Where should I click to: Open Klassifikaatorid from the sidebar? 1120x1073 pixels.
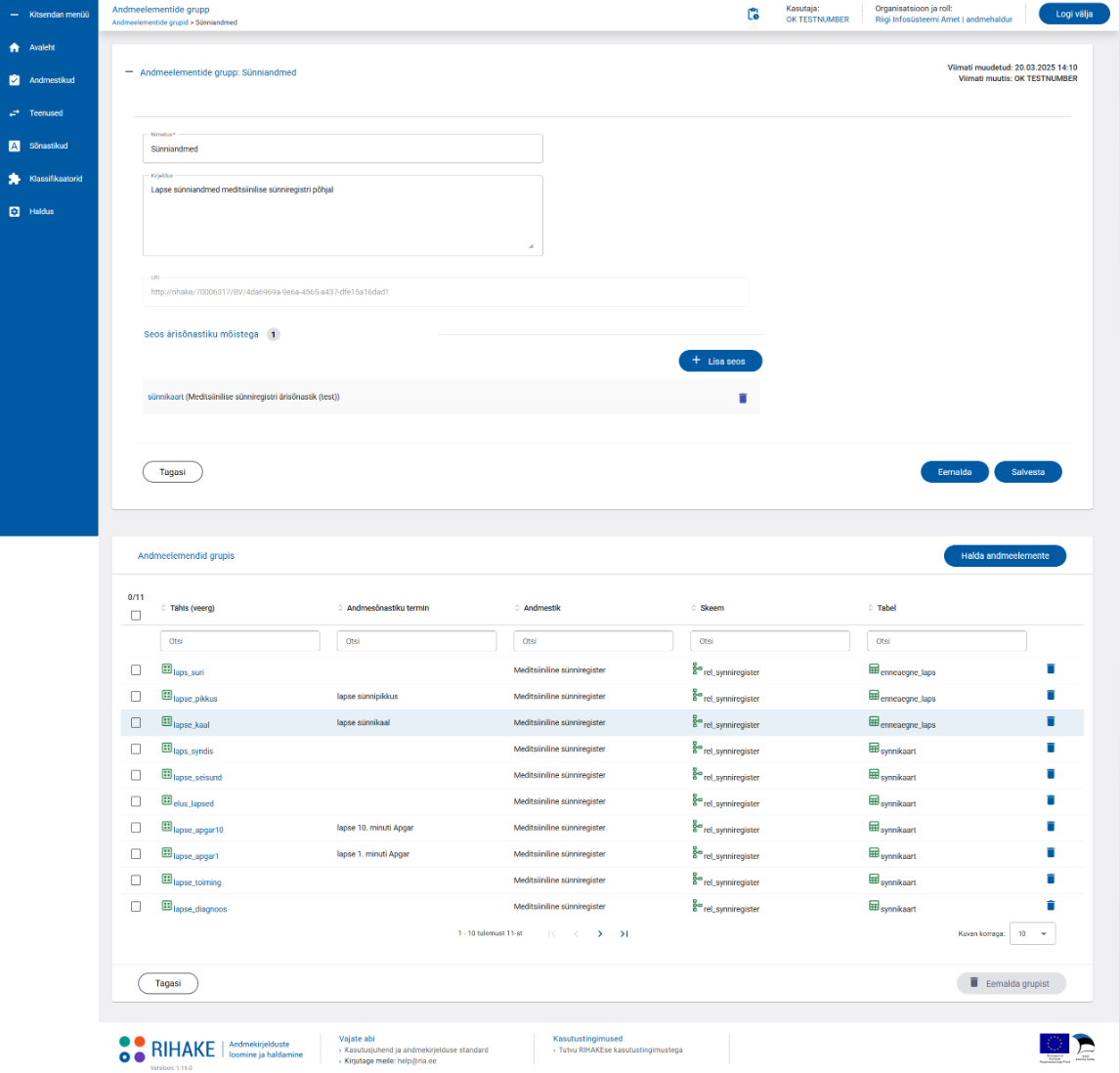pyautogui.click(x=55, y=179)
